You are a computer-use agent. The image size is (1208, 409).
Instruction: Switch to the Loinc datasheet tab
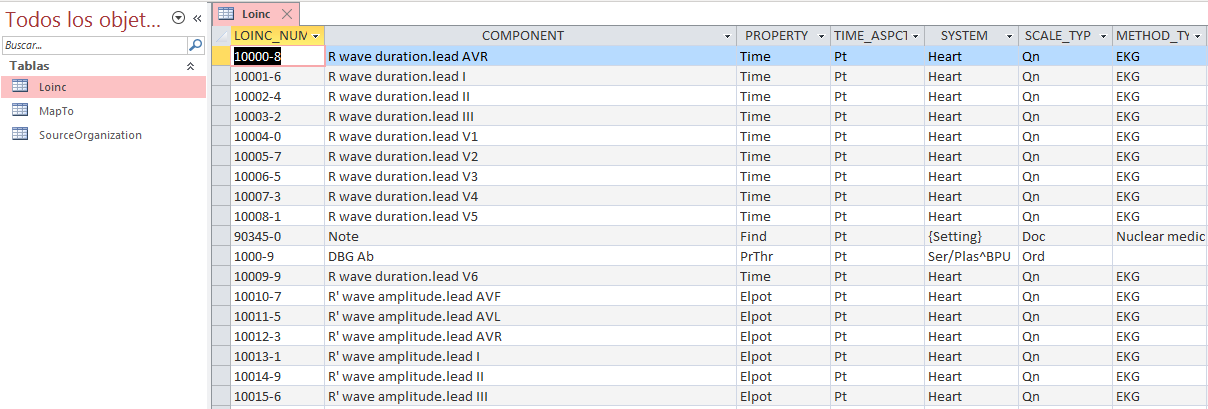pos(250,14)
